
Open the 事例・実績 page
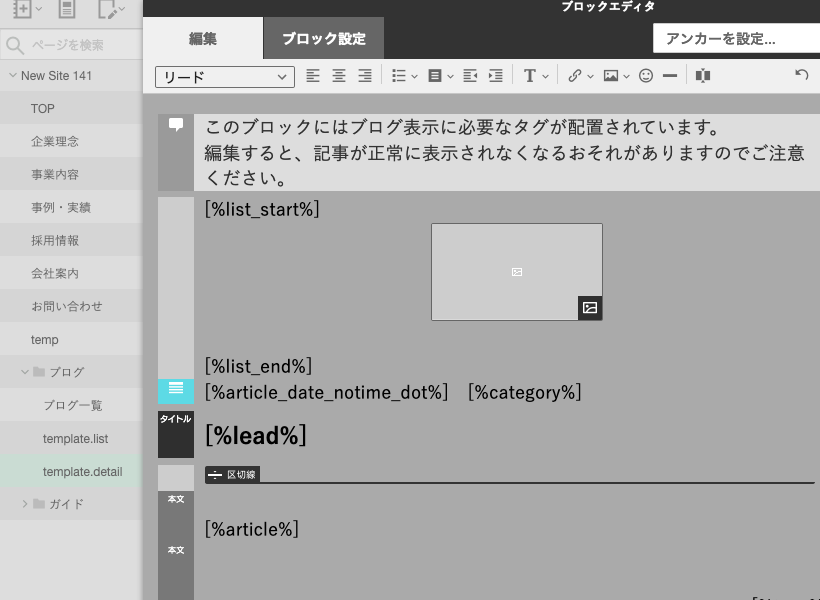(x=71, y=207)
